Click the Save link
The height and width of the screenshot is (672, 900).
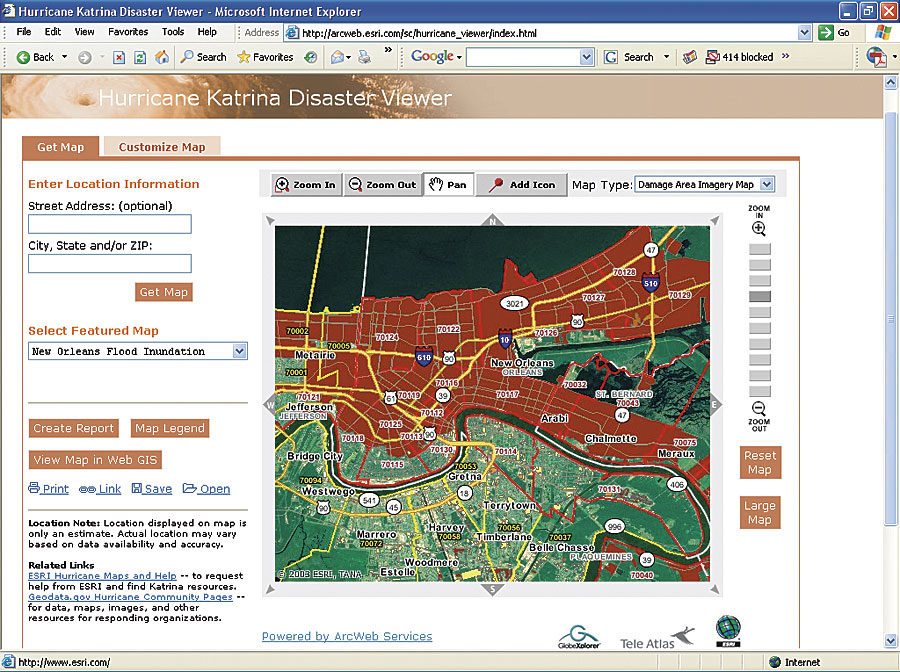pyautogui.click(x=152, y=489)
